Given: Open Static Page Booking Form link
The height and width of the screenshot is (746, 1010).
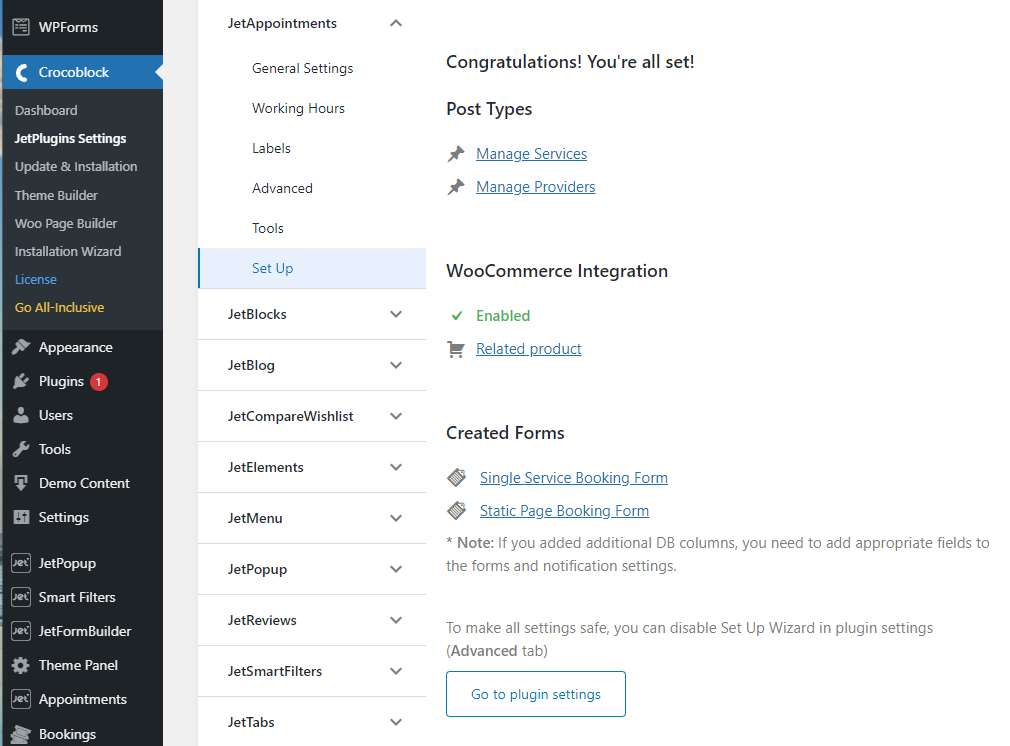Looking at the screenshot, I should pos(564,510).
